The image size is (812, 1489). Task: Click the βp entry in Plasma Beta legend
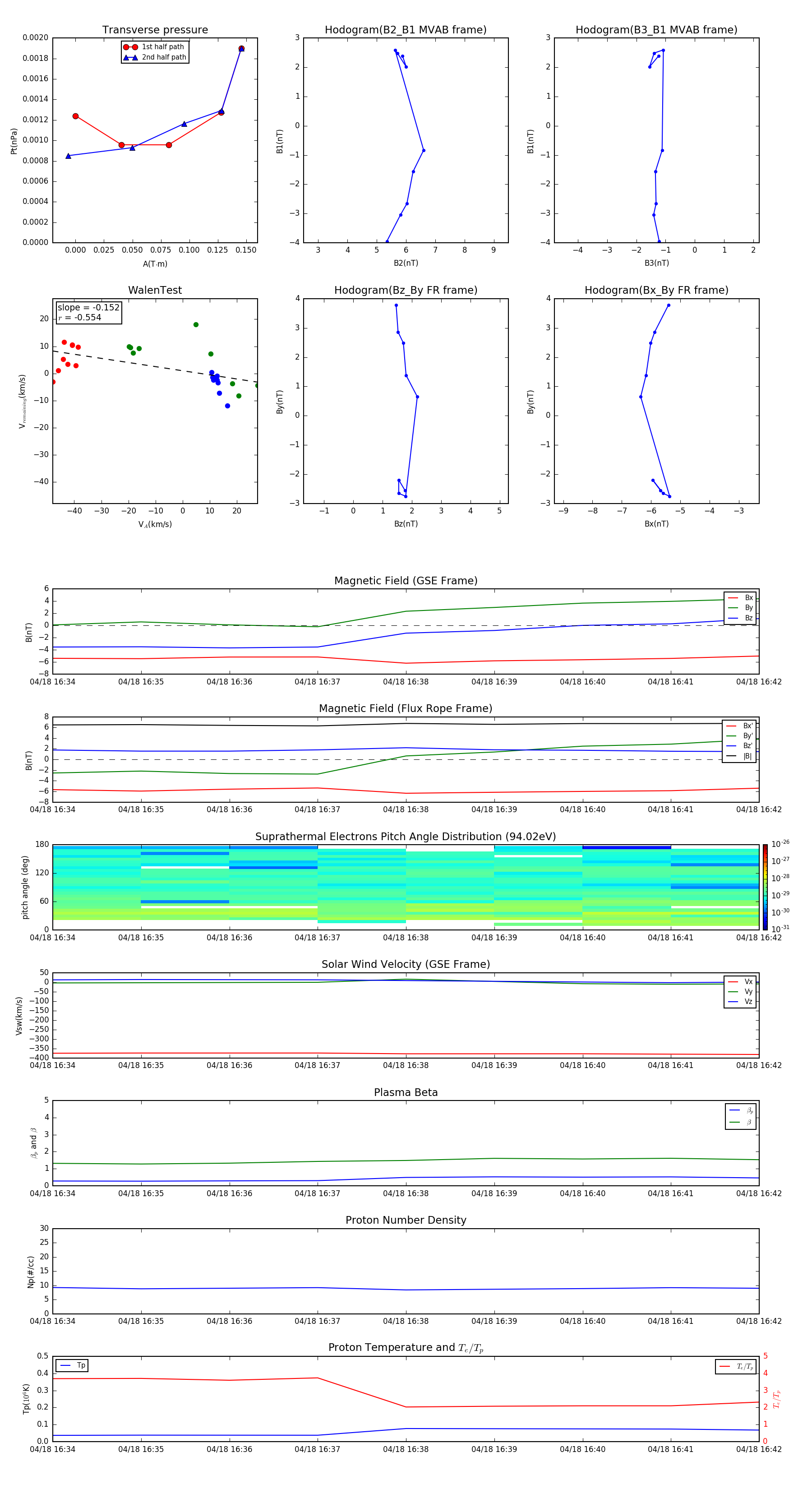click(741, 1110)
